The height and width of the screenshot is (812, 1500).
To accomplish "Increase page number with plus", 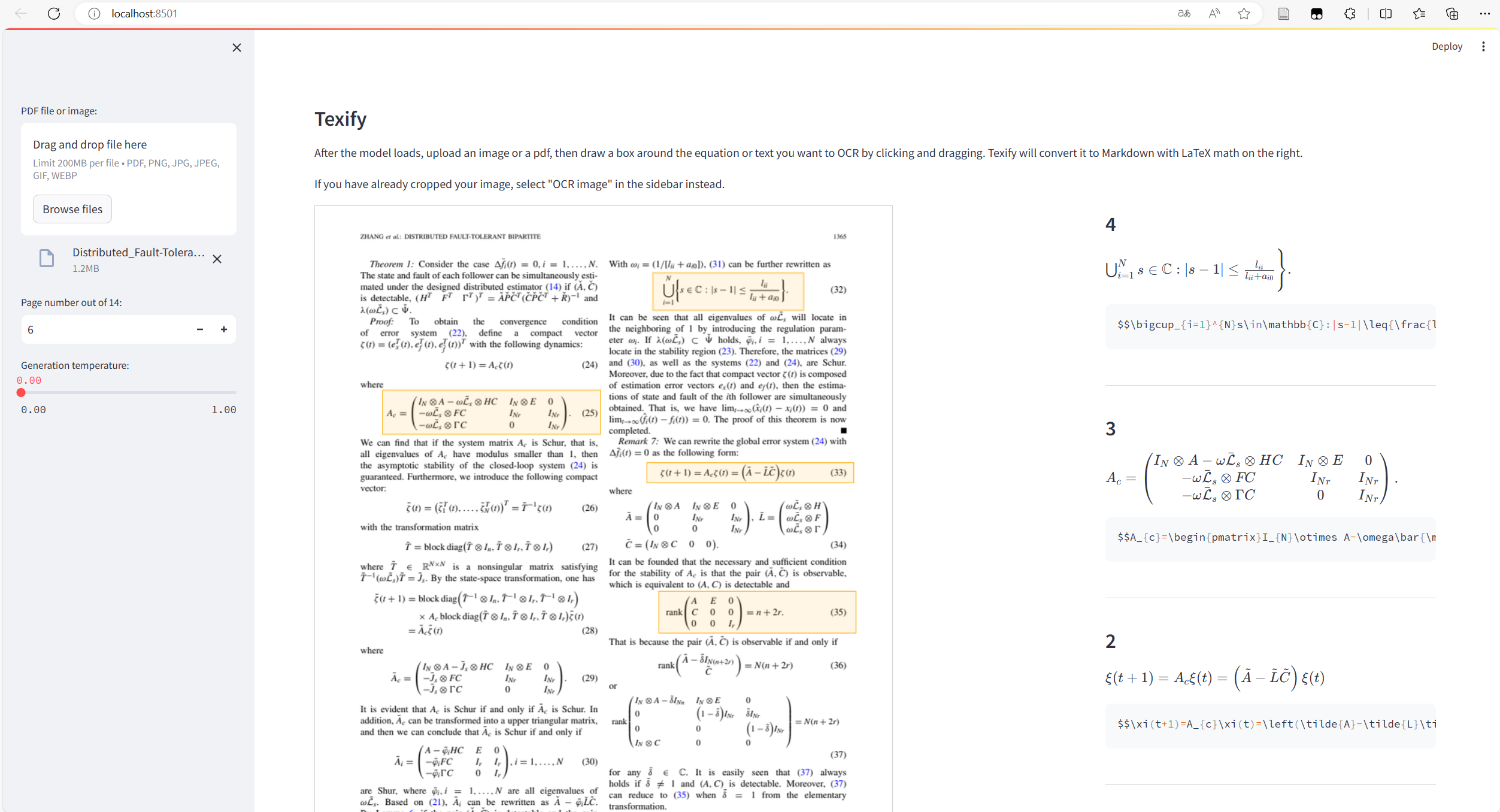I will (224, 329).
